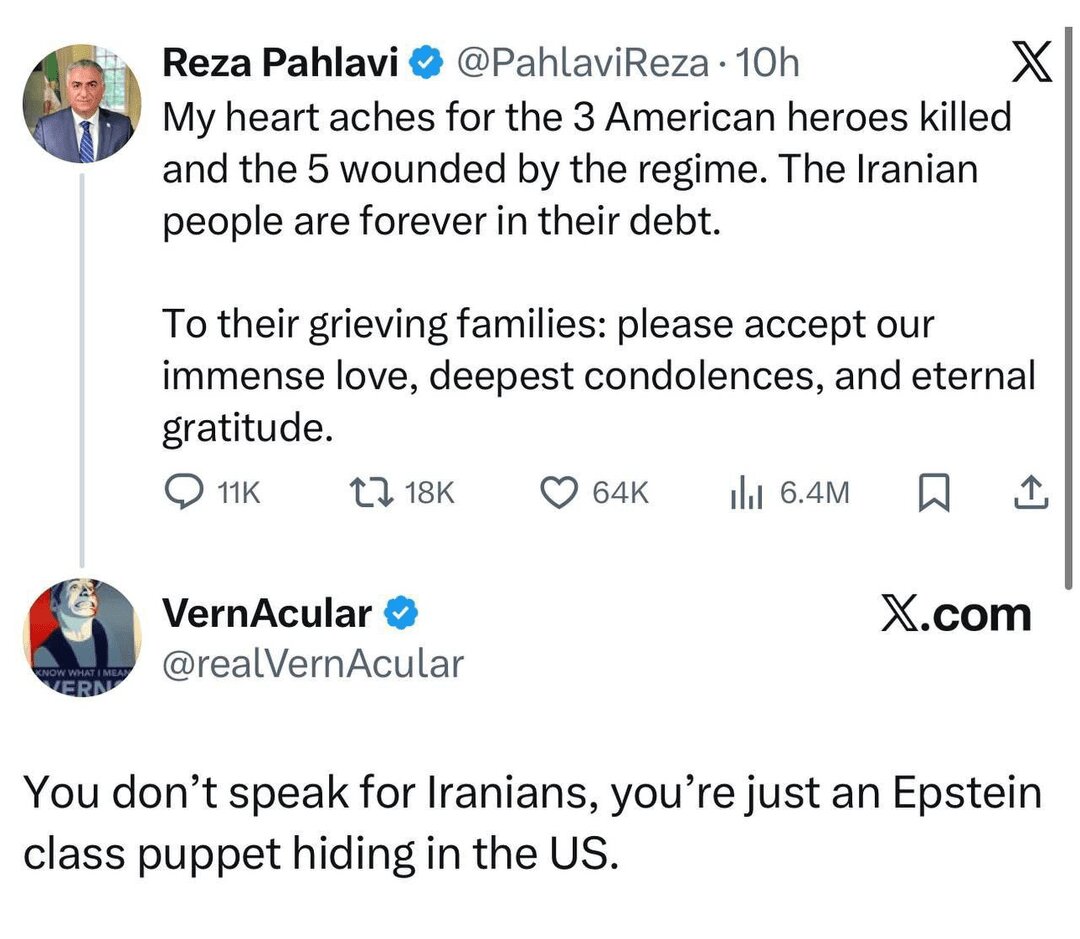
Task: Click the @PahlaviReza handle
Action: [x=584, y=64]
